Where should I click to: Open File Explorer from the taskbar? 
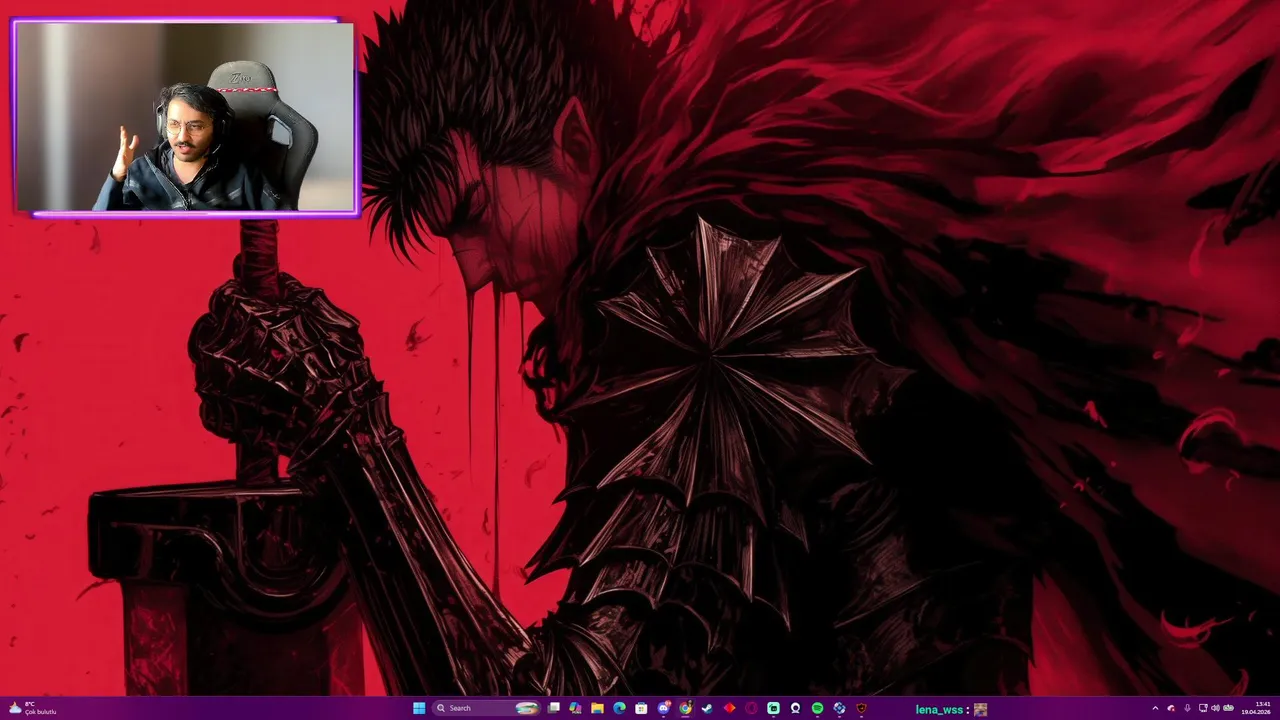coord(597,708)
